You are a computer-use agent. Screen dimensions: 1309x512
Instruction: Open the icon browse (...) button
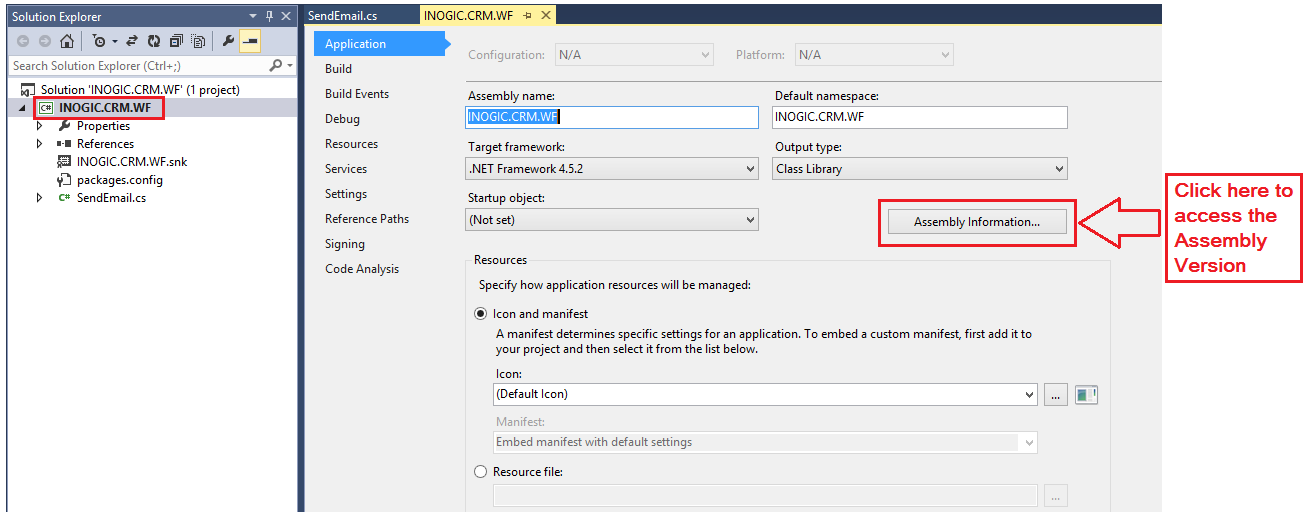1056,394
